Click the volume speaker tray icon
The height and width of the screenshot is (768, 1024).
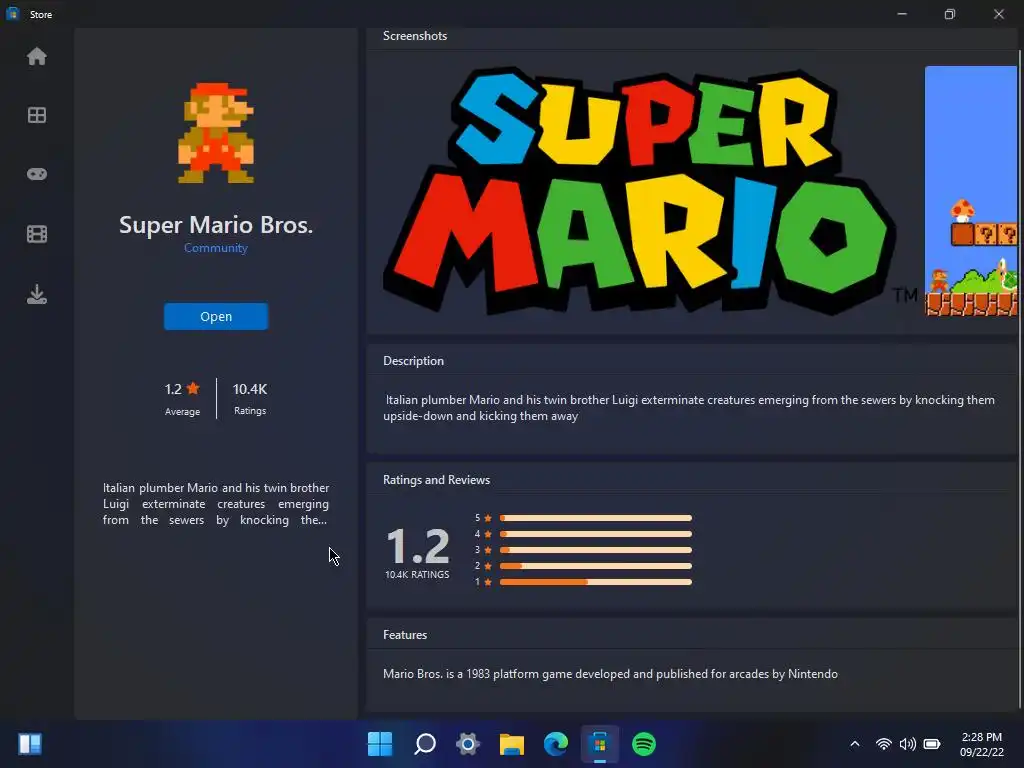[x=908, y=744]
